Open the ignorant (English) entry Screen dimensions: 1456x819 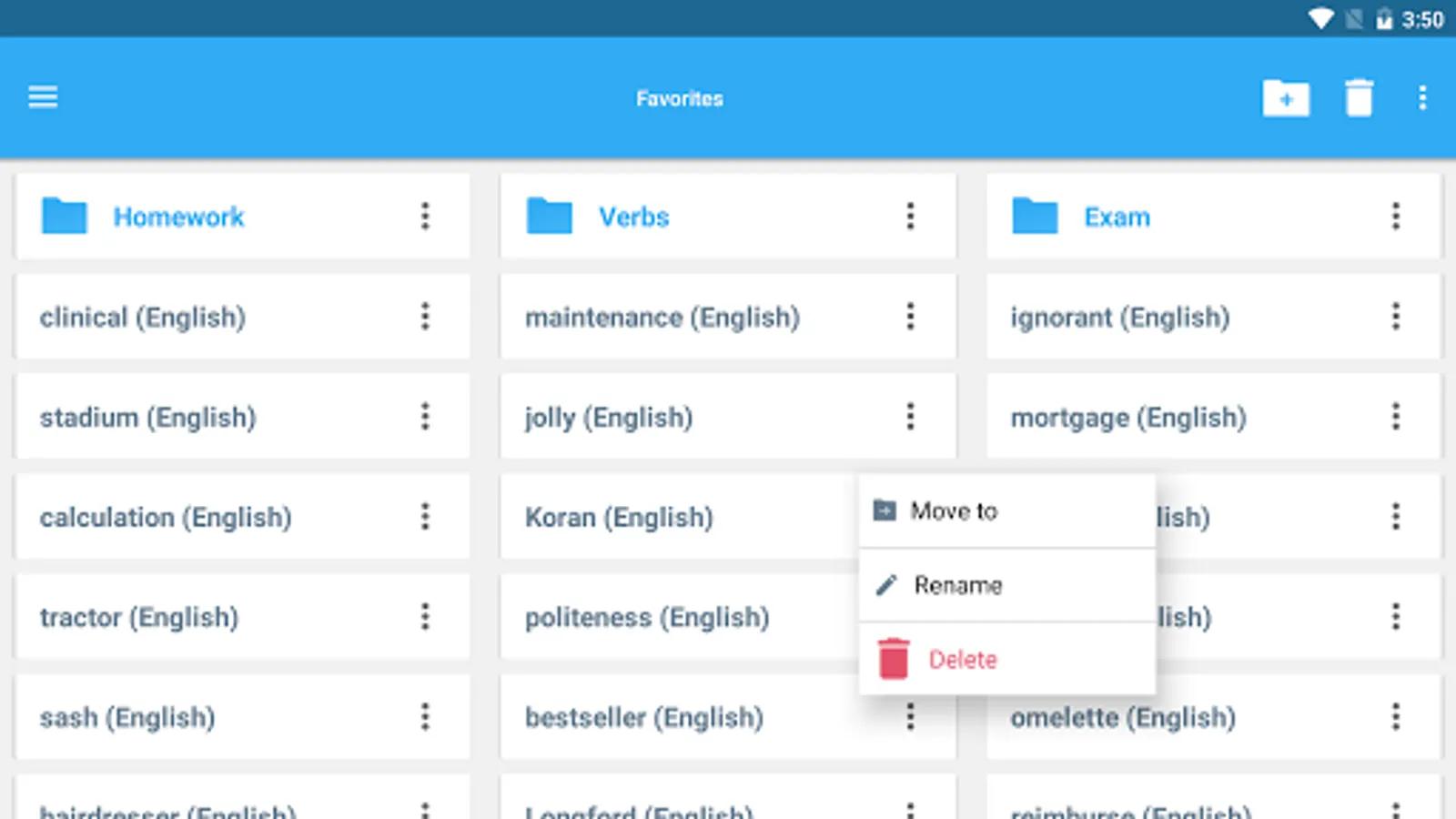(x=1119, y=317)
